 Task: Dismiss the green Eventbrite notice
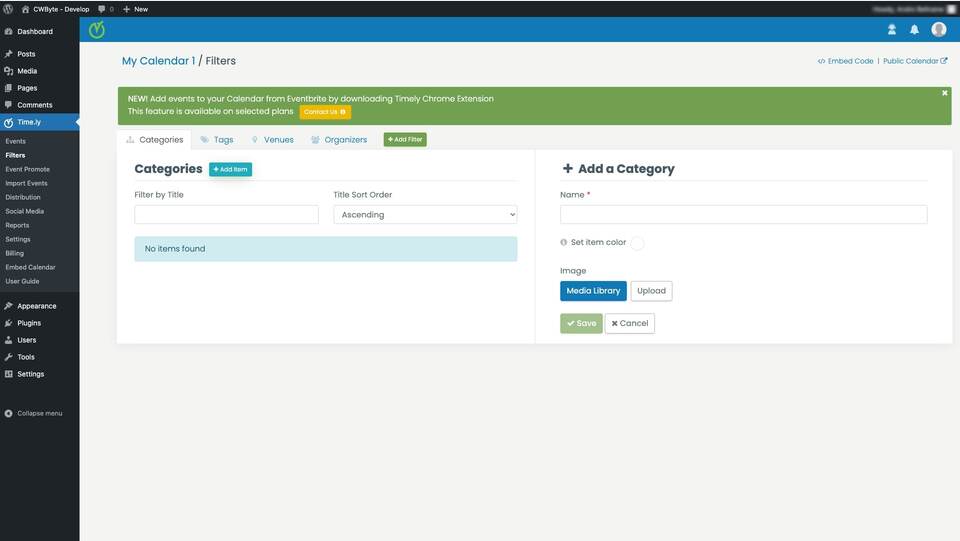[x=945, y=93]
